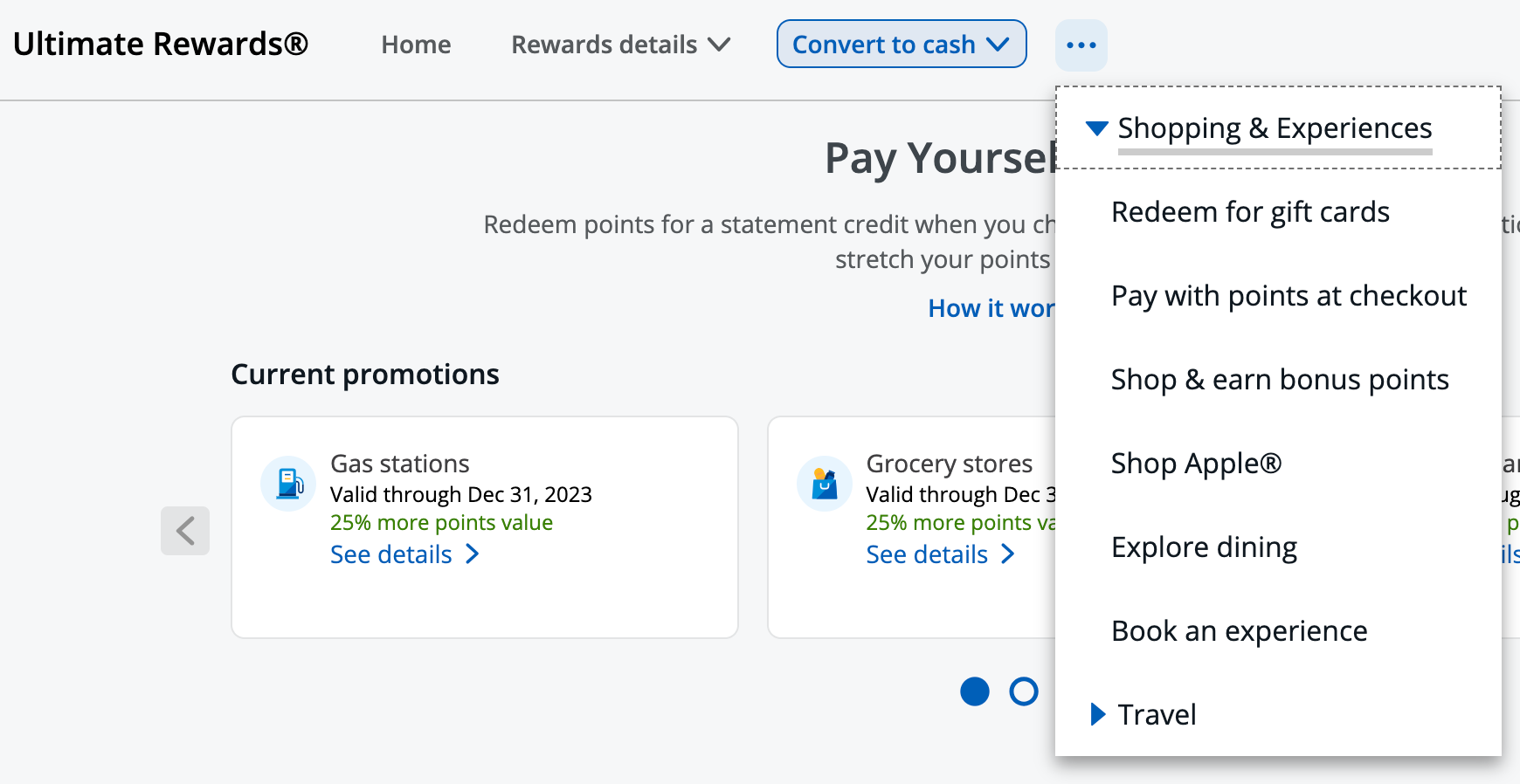Go to the Home tab

point(416,45)
